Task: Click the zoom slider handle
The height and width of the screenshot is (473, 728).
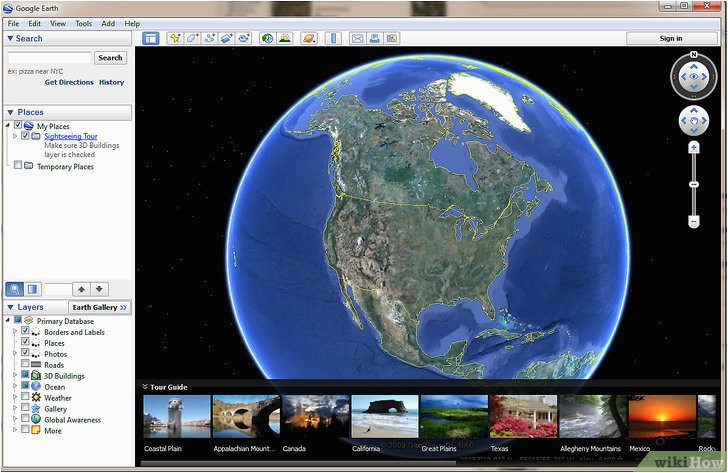Action: coord(694,185)
